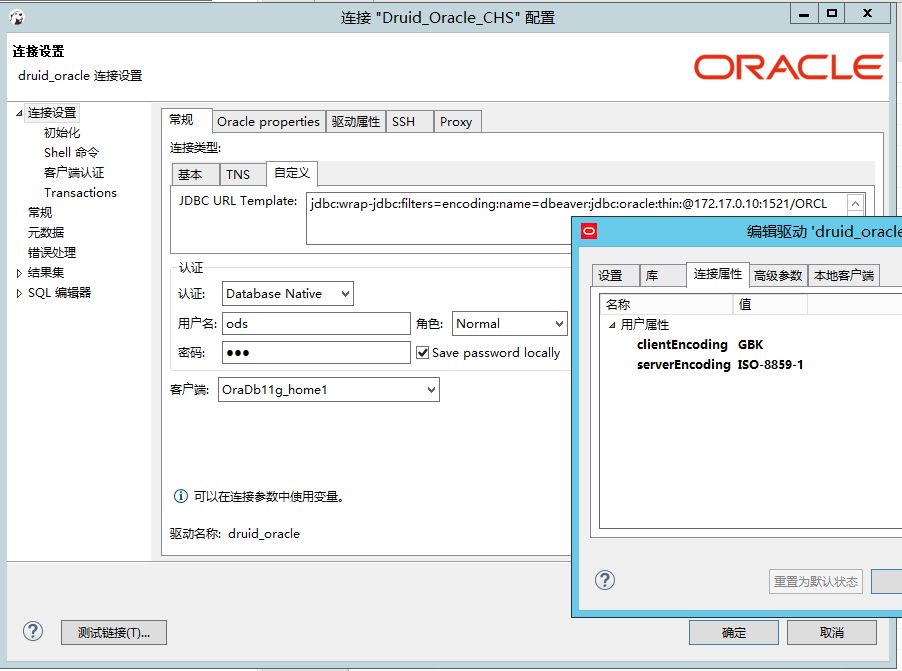The image size is (902, 671).
Task: Open the 高级参数 tab in driver dialog
Action: point(778,276)
